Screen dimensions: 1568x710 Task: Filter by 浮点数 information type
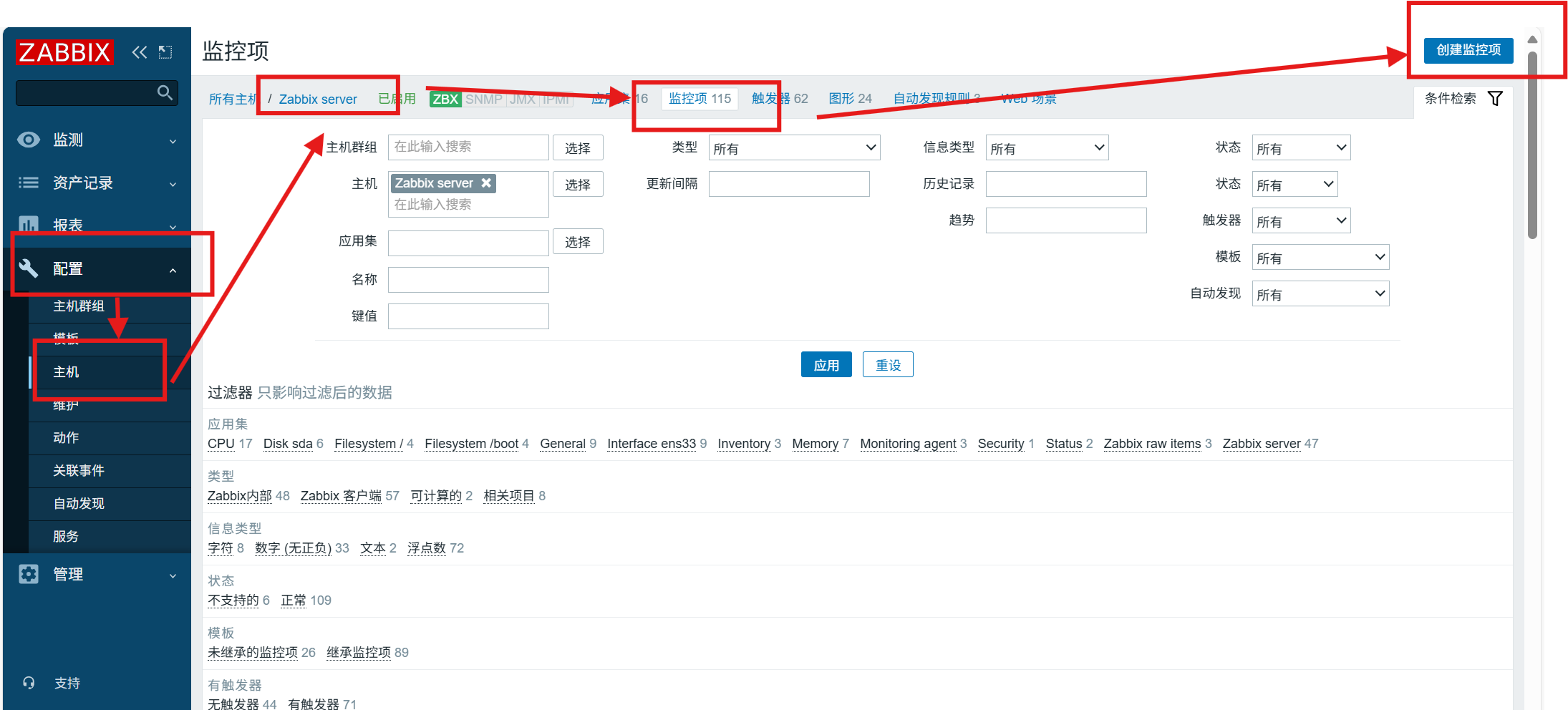click(427, 548)
